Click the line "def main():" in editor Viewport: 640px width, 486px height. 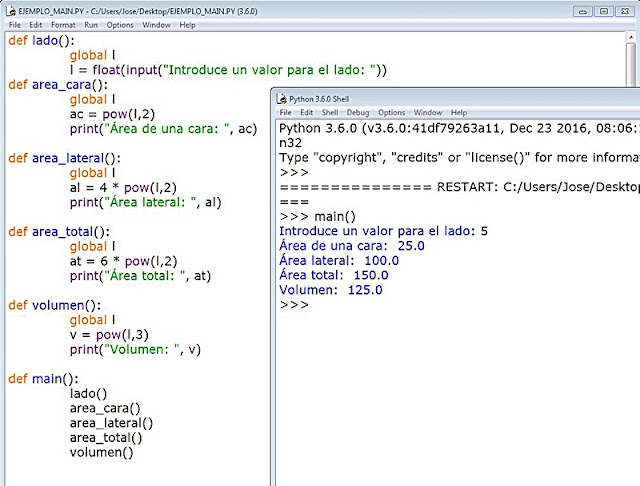pyautogui.click(x=43, y=379)
